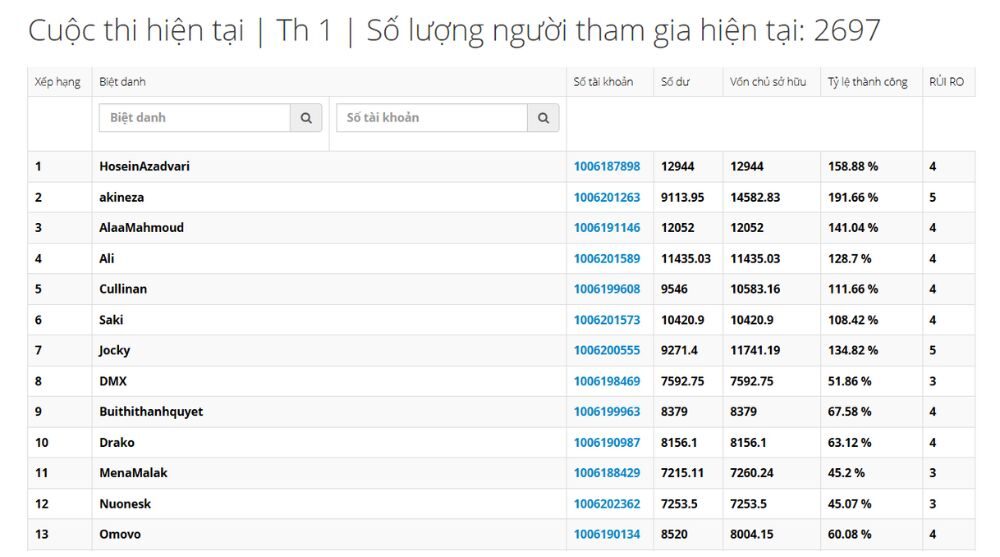Screen dimensions: 1000x557
Task: Open account link 1006199608
Action: [x=607, y=289]
